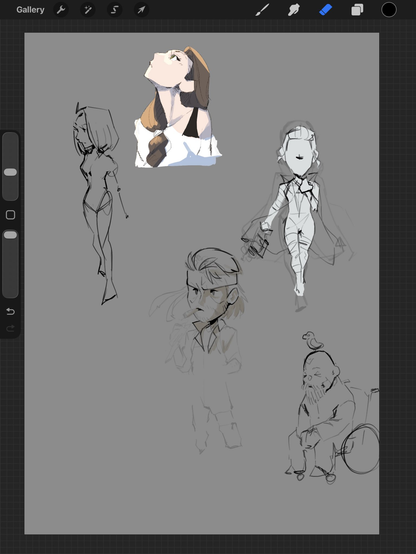Redo the last undone action

tap(10, 329)
